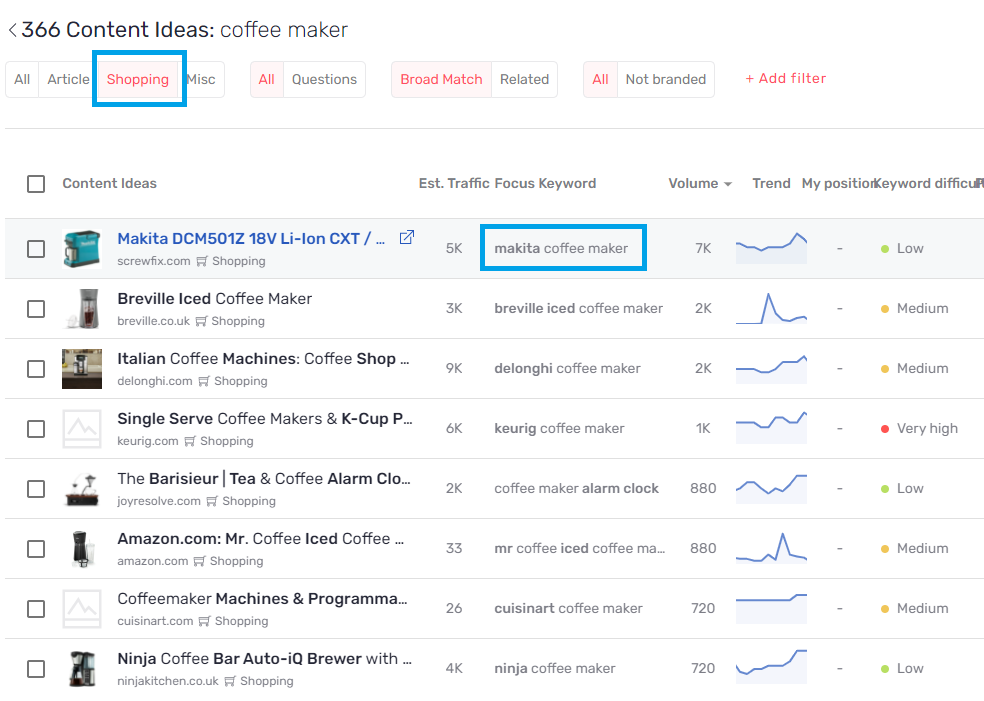The image size is (984, 701).
Task: Check the Single Serve Coffee Makers checkbox
Action: click(x=36, y=429)
